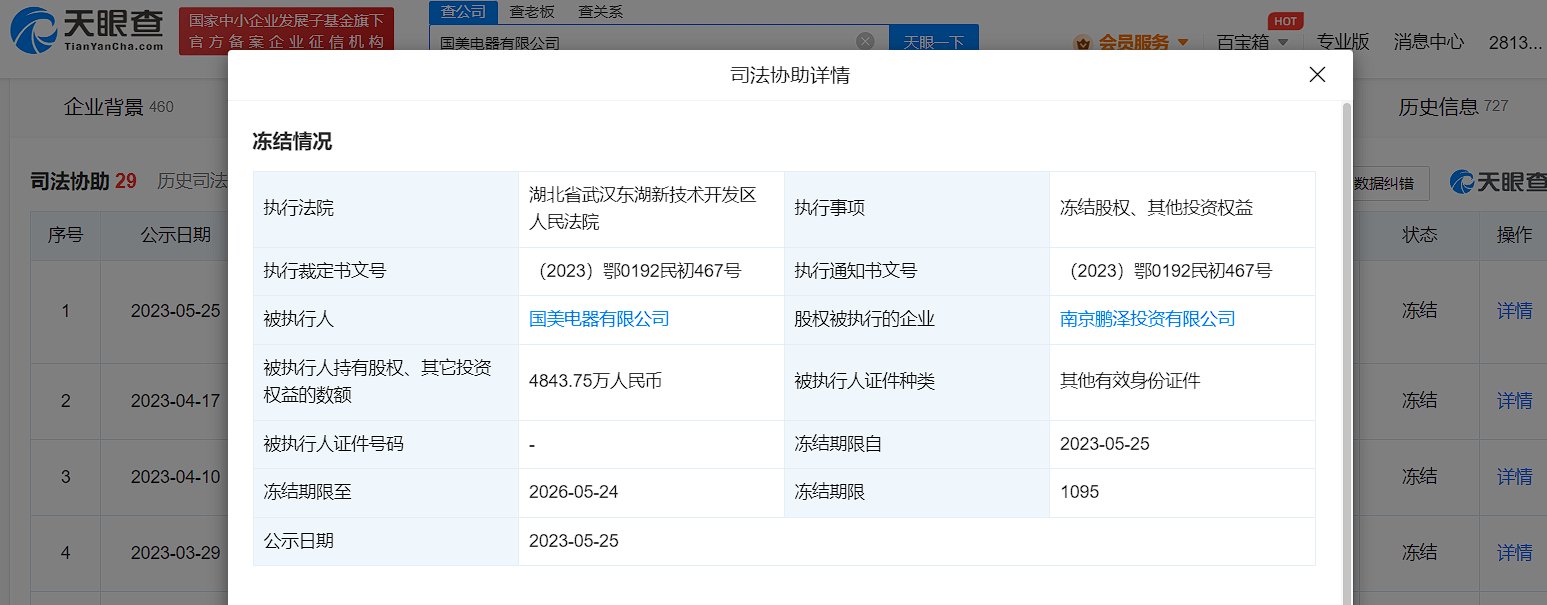1547x605 pixels.
Task: Click the date beside 冻结期限自
Action: (1105, 444)
